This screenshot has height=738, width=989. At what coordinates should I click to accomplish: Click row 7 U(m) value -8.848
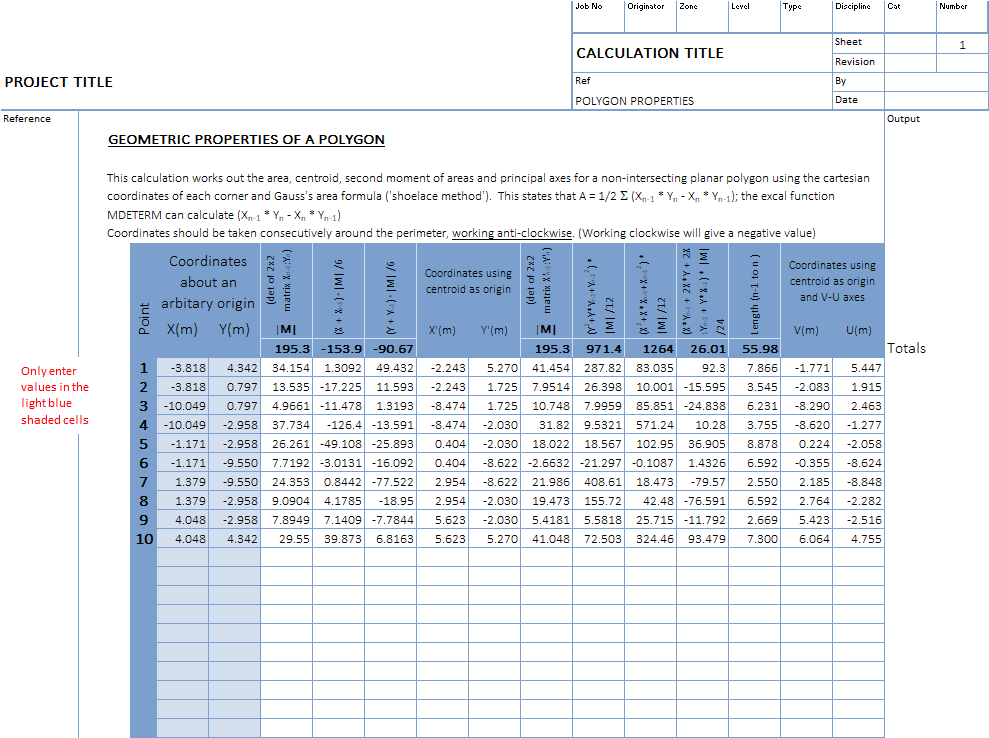tap(858, 482)
